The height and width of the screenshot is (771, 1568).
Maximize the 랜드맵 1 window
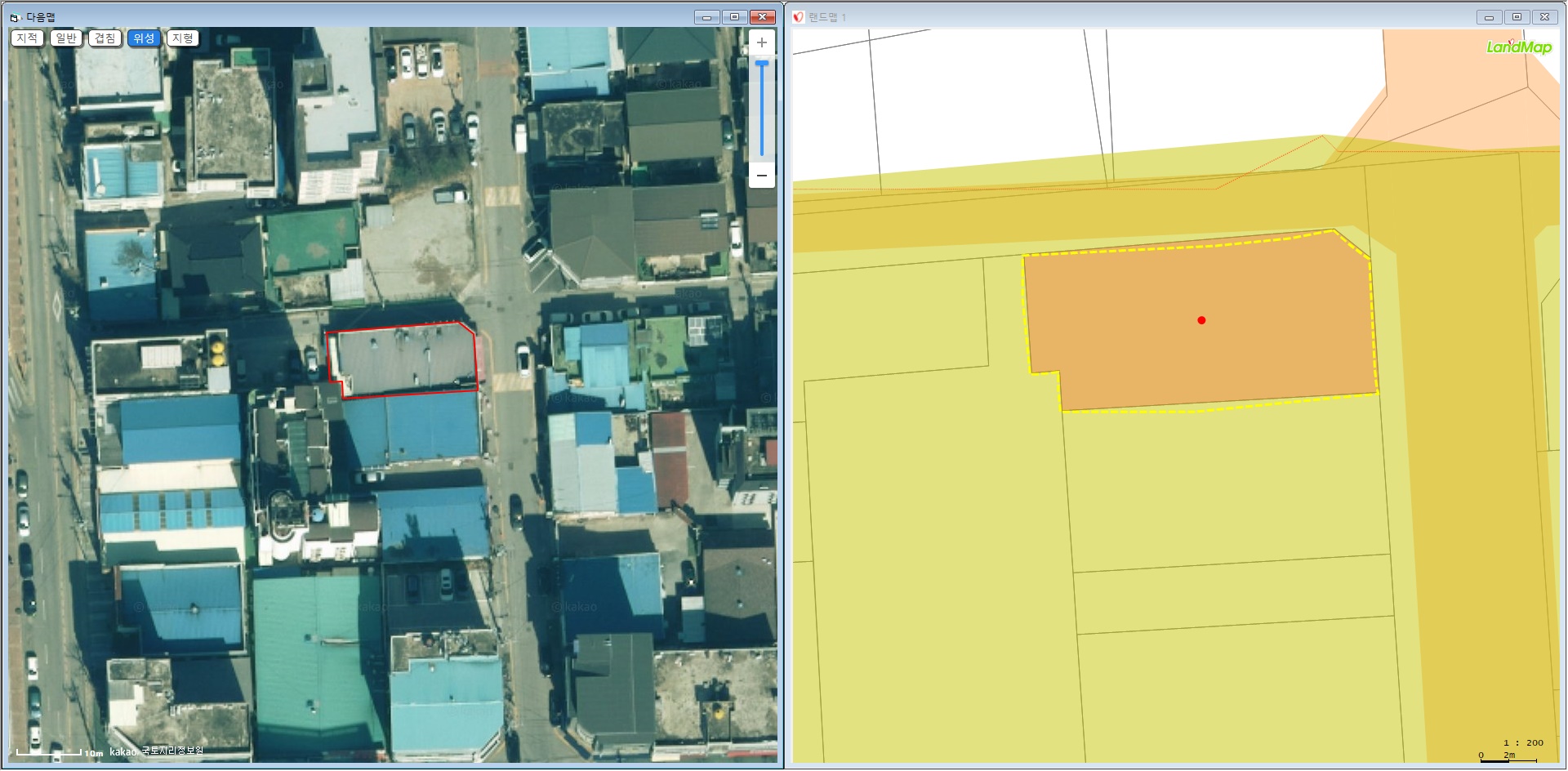1517,17
